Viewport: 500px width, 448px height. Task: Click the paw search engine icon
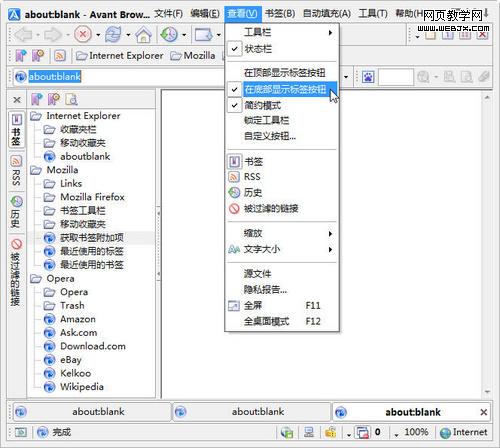(x=368, y=77)
